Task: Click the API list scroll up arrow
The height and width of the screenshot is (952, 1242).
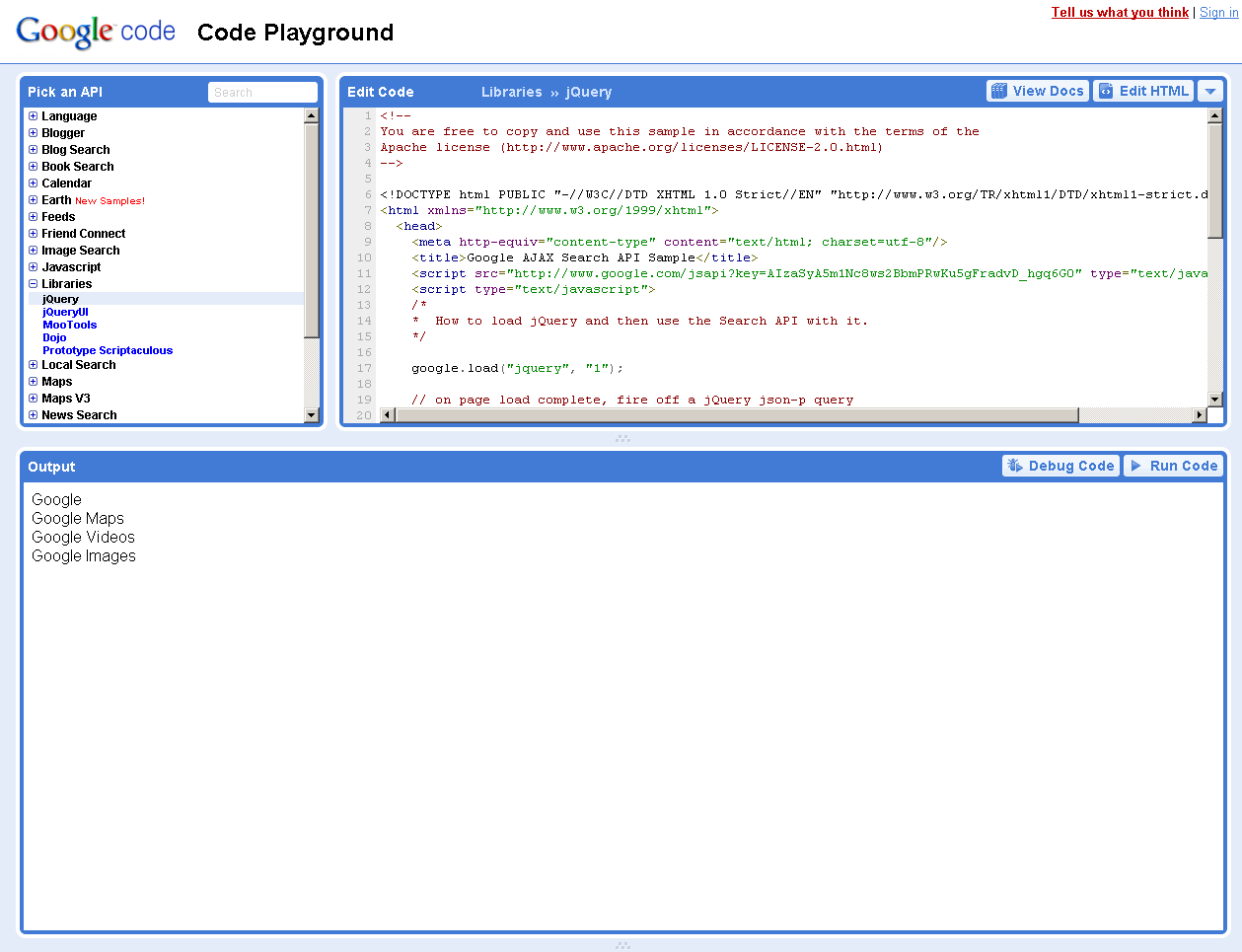Action: [x=312, y=115]
